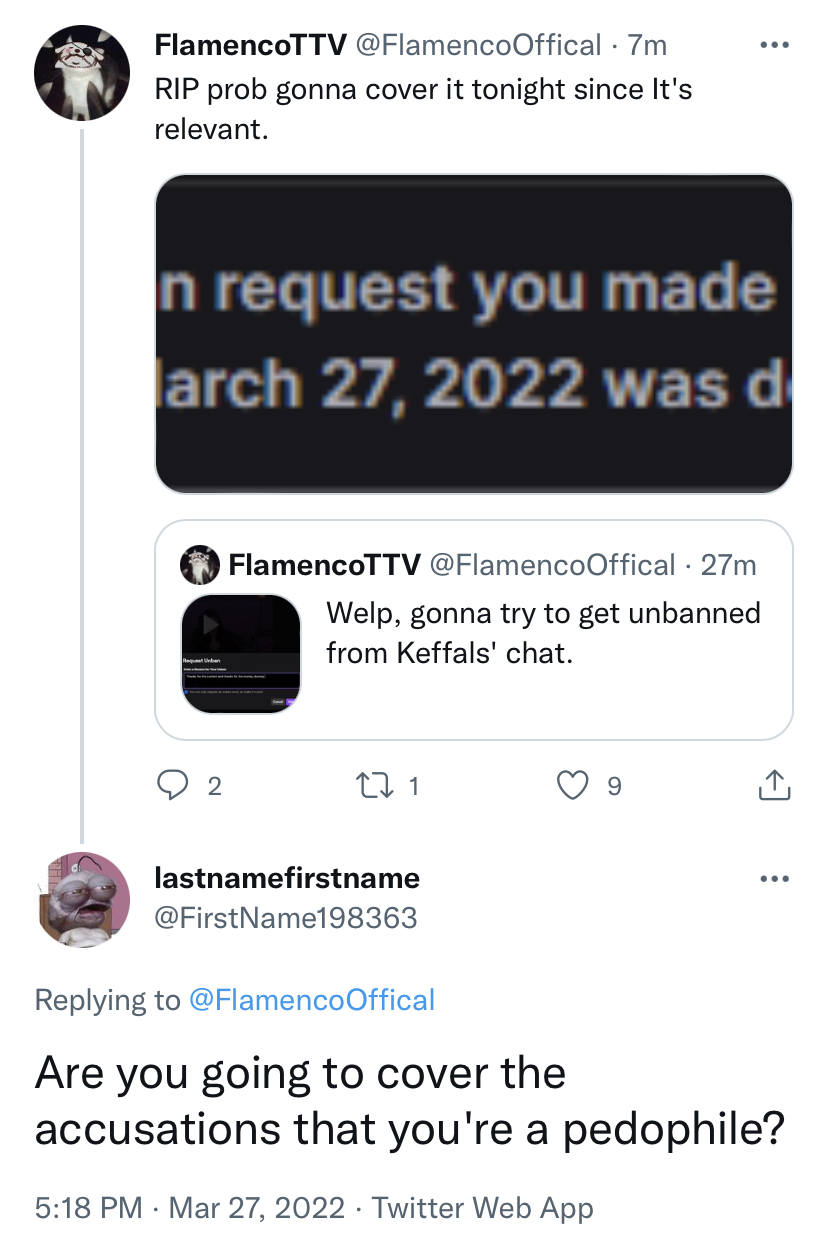This screenshot has width=816, height=1253.
Task: Click the 7m timestamp on the top tweet
Action: 647,45
